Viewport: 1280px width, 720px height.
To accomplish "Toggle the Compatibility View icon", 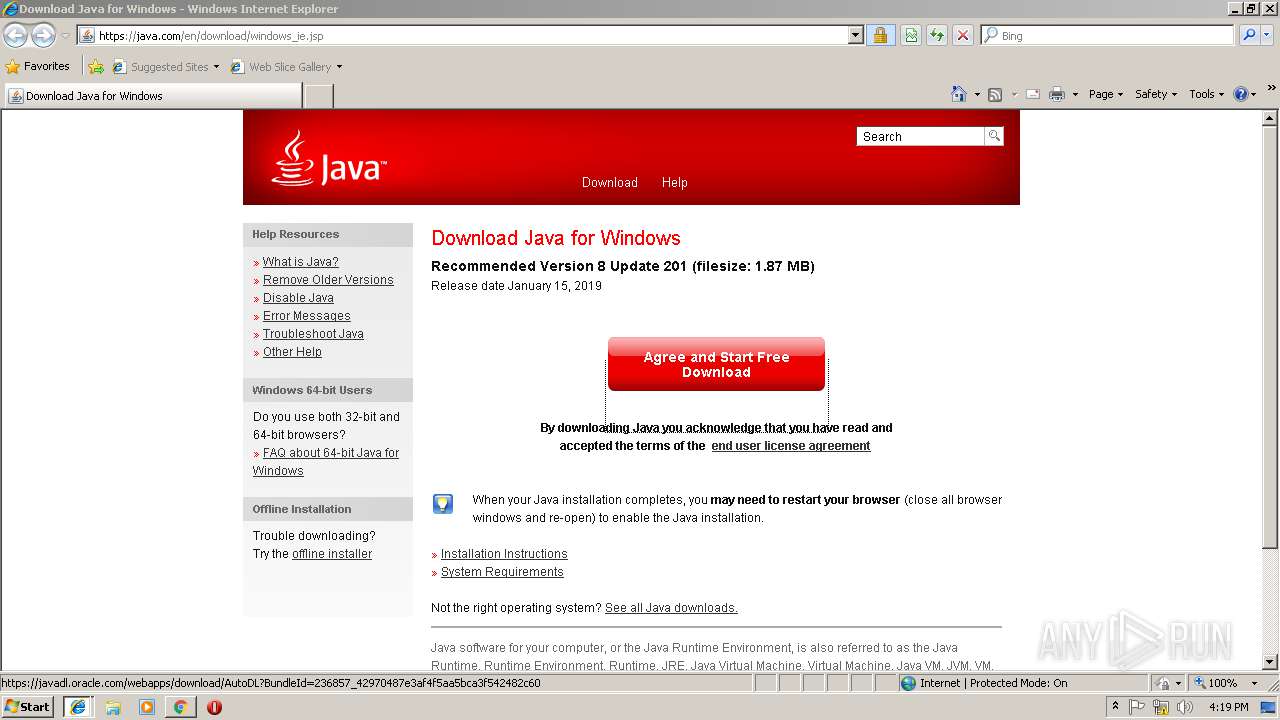I will (x=911, y=35).
